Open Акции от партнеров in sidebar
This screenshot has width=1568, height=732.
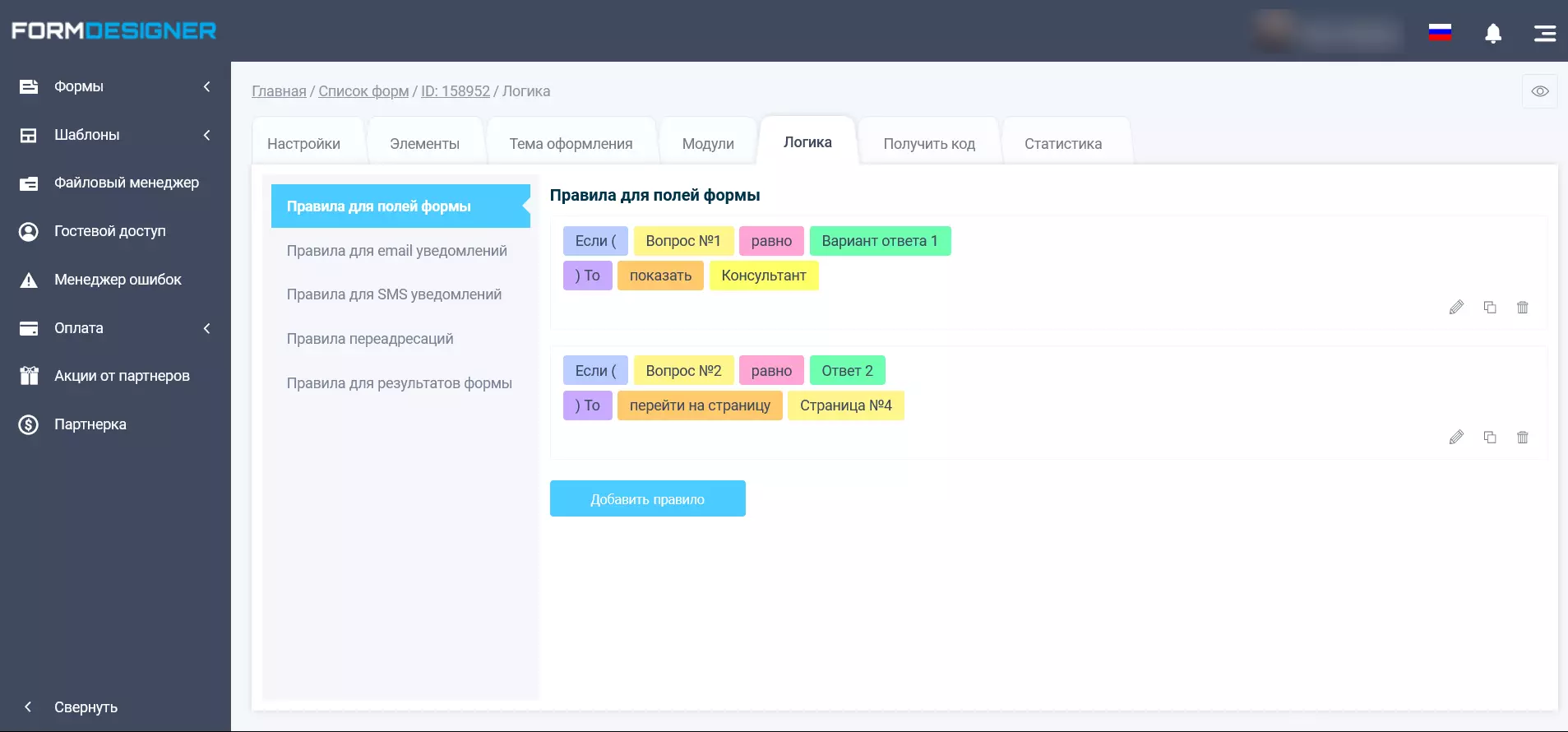pos(122,376)
